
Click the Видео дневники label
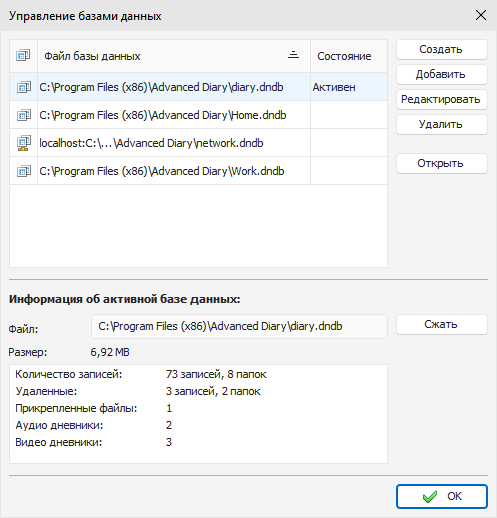59,442
